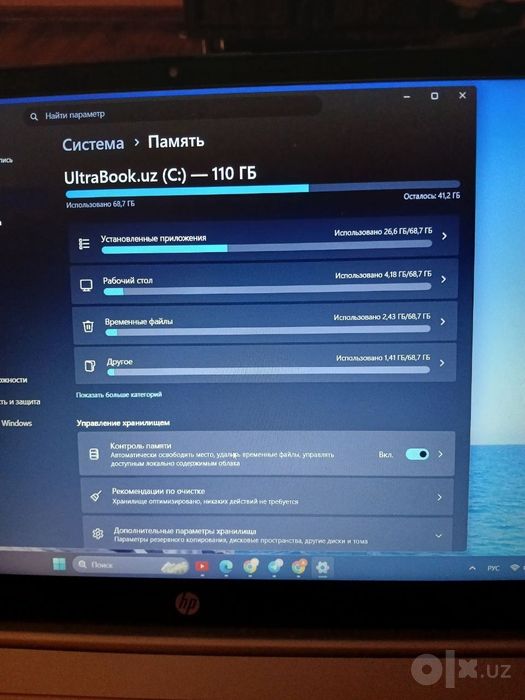Image resolution: width=525 pixels, height=700 pixels.
Task: Click the Settings gear on taskbar
Action: click(x=322, y=567)
